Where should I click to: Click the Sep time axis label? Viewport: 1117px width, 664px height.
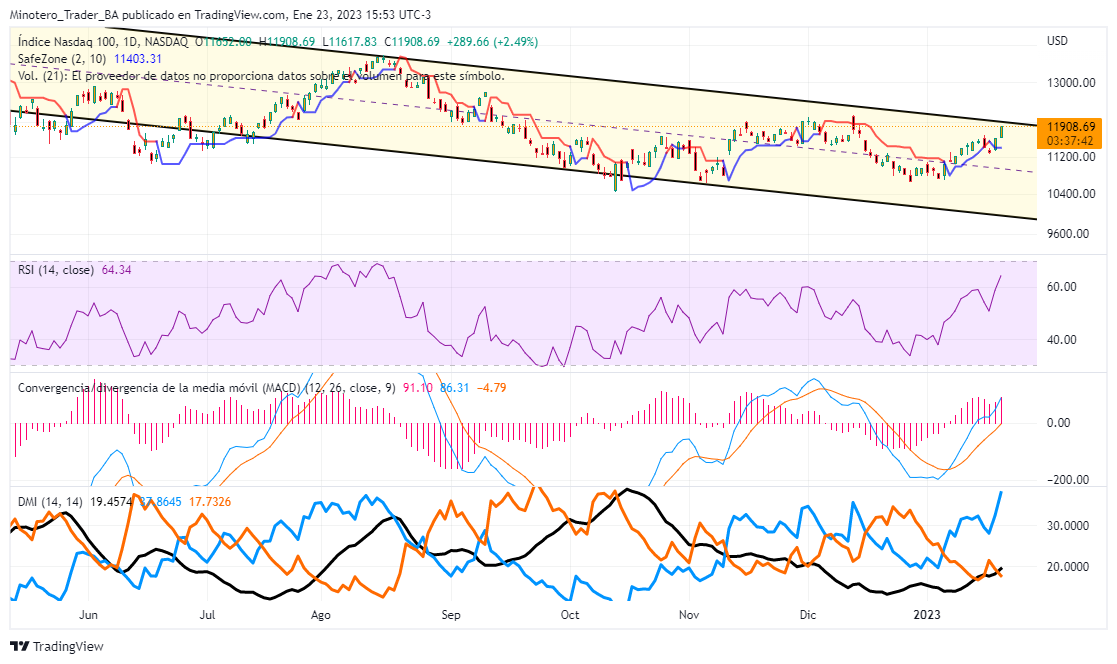(451, 615)
